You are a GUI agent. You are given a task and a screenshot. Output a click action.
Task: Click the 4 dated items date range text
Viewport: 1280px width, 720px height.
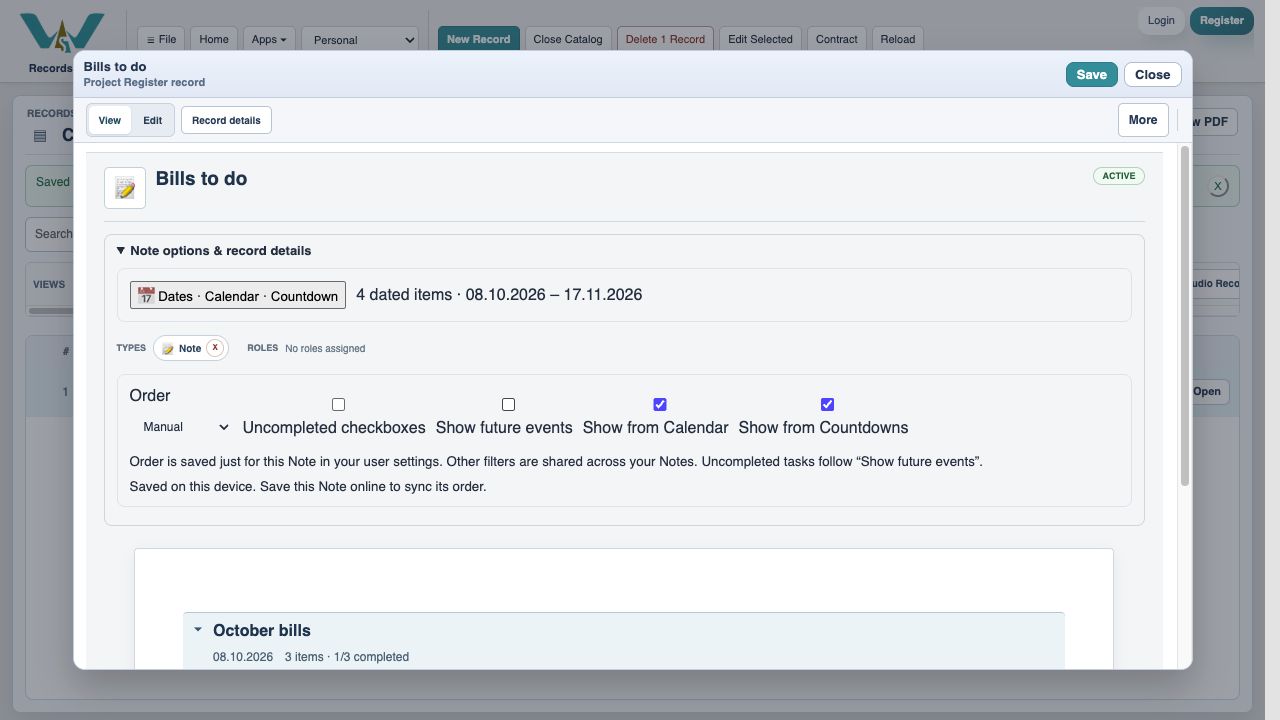point(499,294)
